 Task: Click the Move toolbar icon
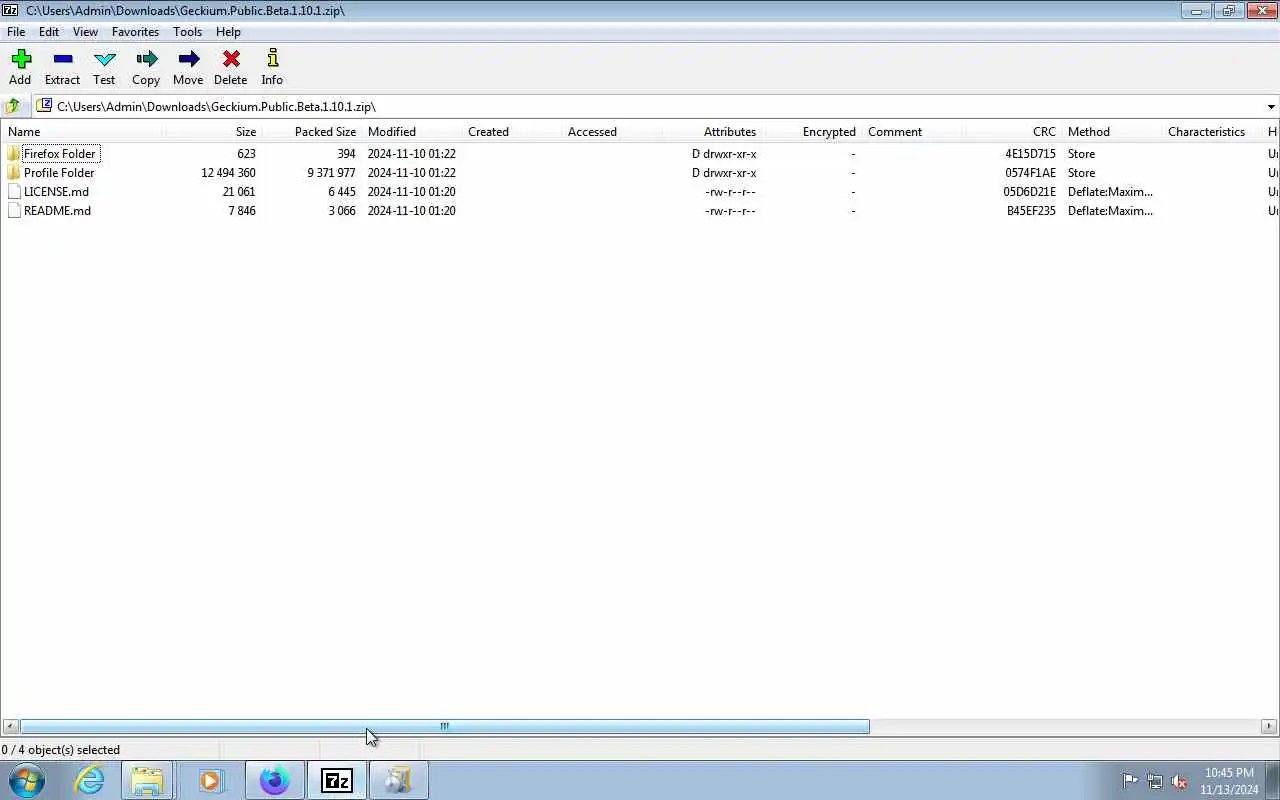click(x=188, y=59)
